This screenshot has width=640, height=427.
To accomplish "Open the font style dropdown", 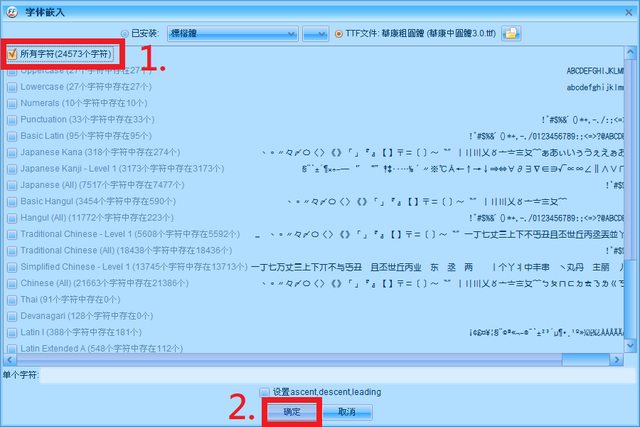I will point(316,33).
